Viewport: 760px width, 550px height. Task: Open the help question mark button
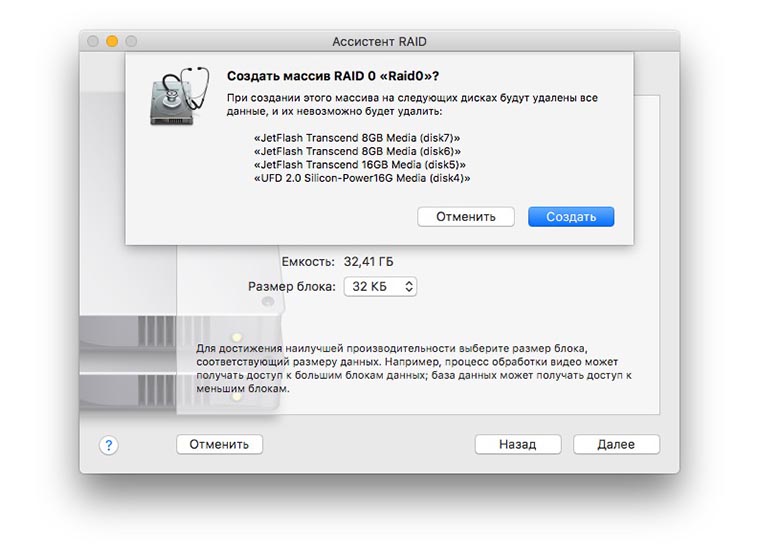click(109, 445)
